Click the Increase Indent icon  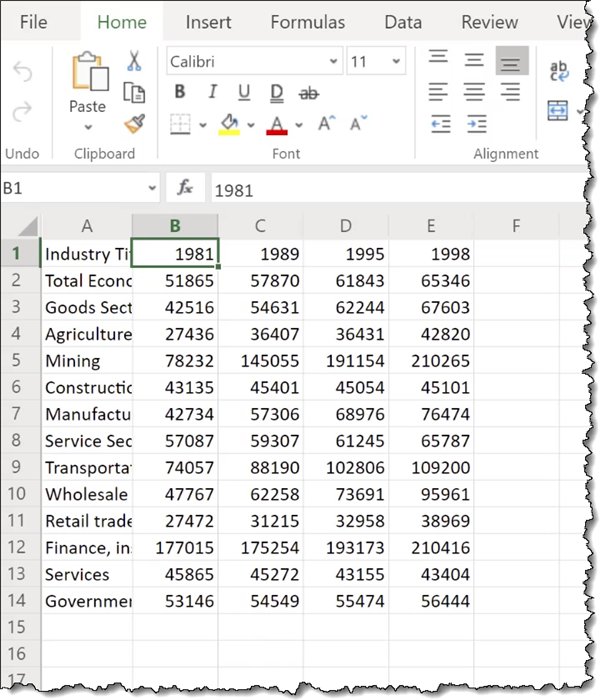(476, 124)
